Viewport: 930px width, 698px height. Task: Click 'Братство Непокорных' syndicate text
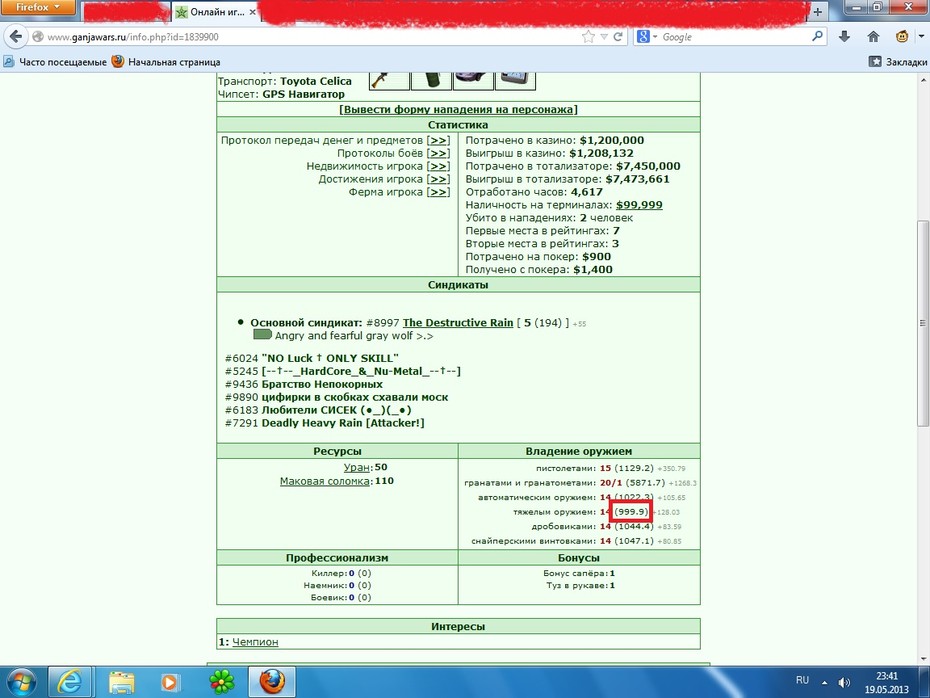click(x=322, y=384)
